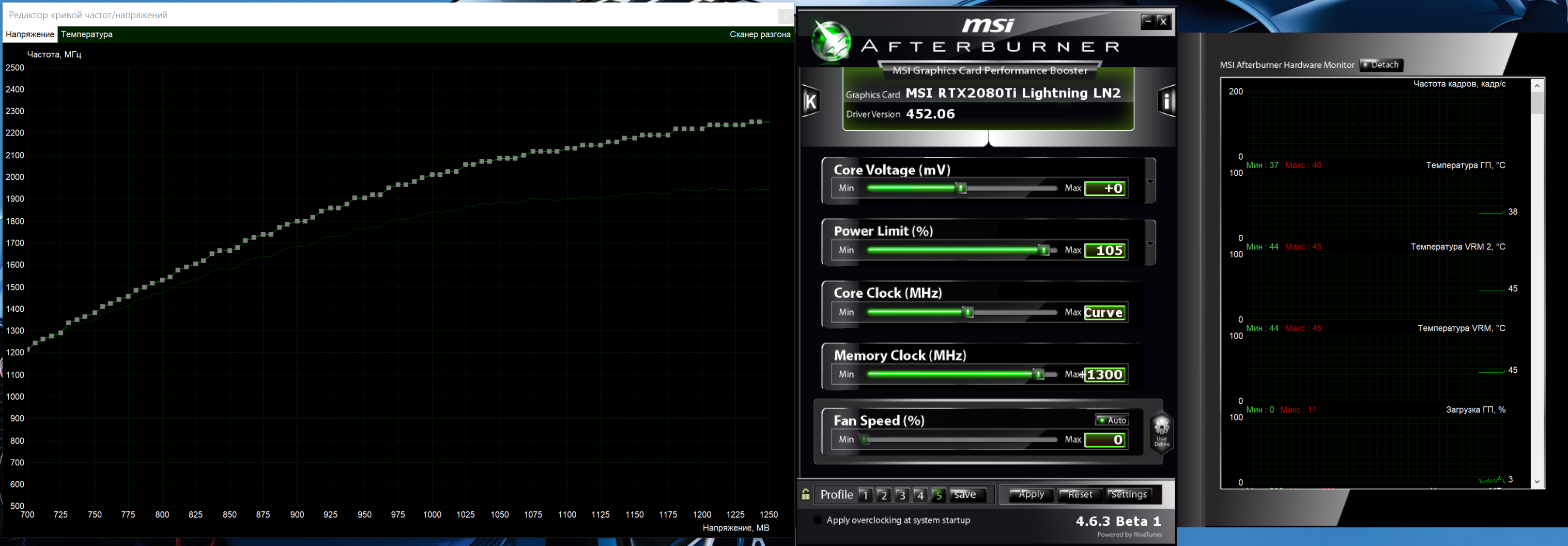Select profile slot 4
This screenshot has width=1568, height=546.
[920, 495]
